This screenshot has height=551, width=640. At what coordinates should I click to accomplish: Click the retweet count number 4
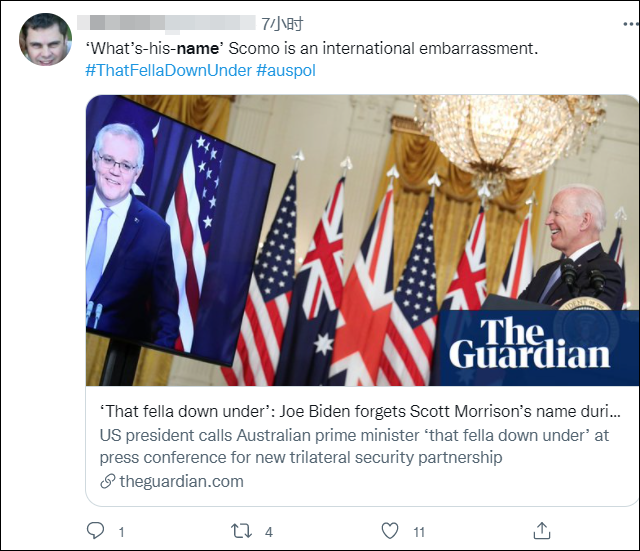tap(269, 532)
